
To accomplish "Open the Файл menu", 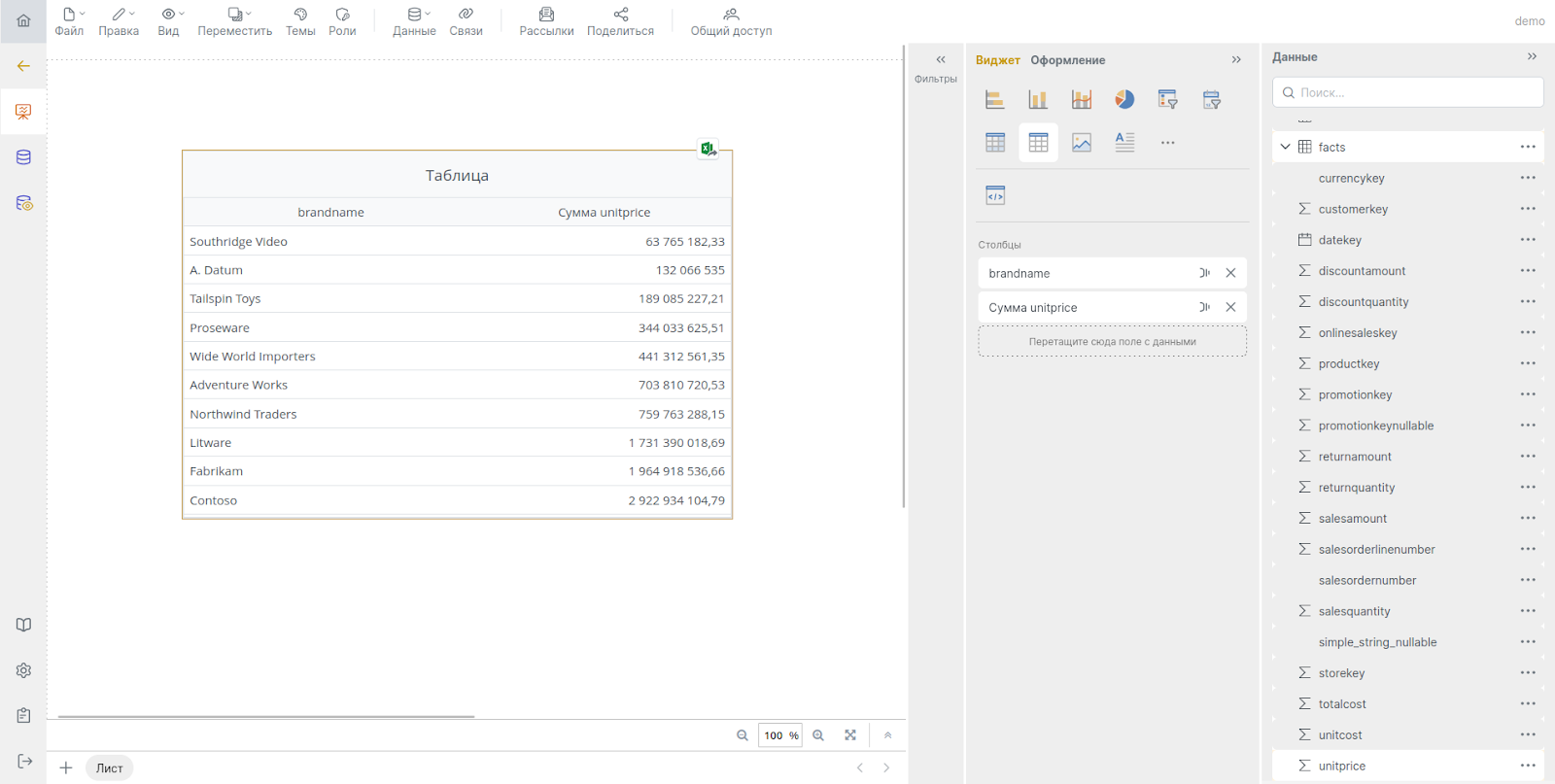I will pos(69,21).
